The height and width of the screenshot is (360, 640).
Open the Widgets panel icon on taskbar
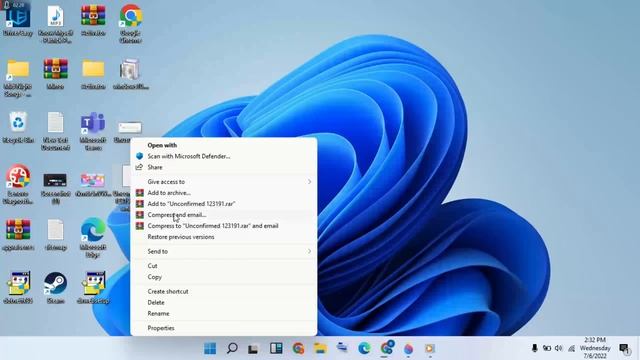[276, 348]
